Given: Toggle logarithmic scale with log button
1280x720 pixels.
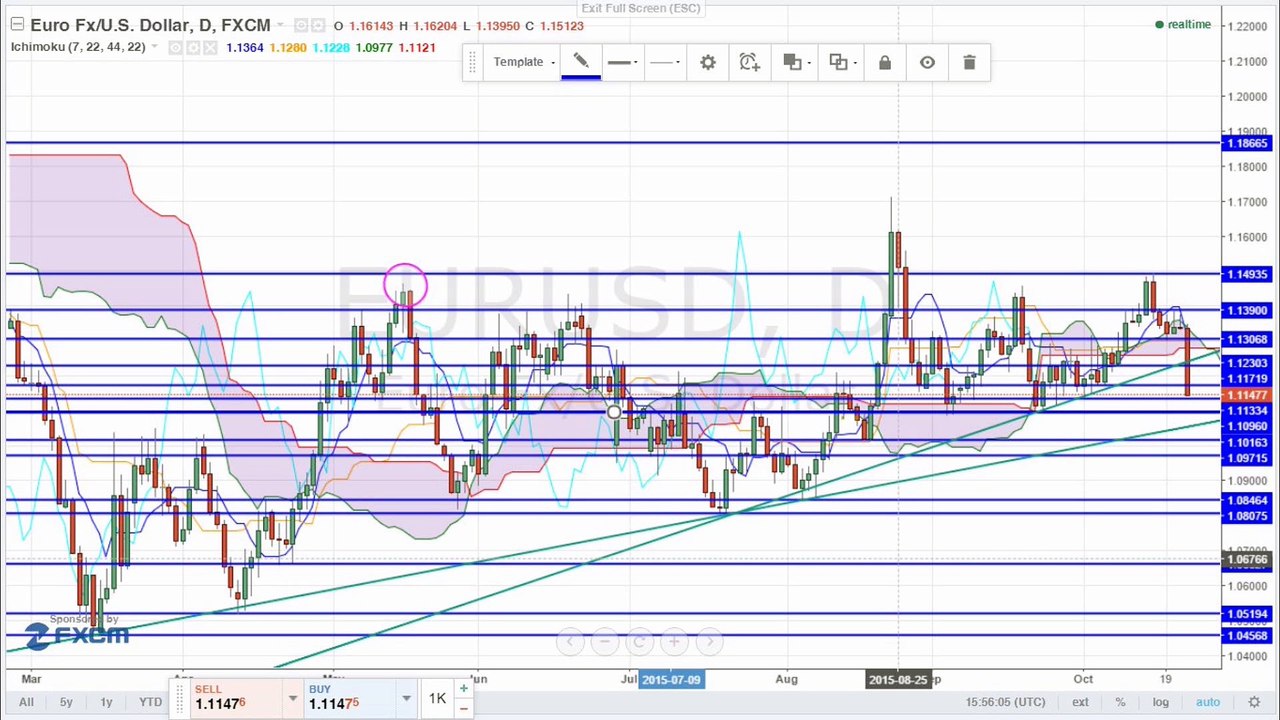Looking at the screenshot, I should click(1161, 703).
